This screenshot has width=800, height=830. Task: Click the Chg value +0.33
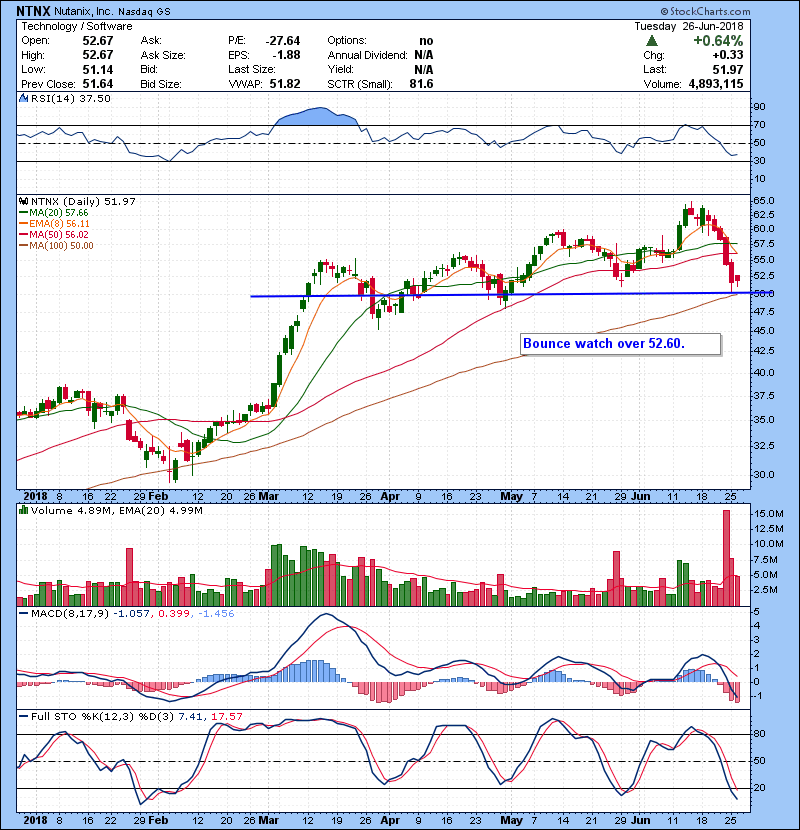pos(728,55)
